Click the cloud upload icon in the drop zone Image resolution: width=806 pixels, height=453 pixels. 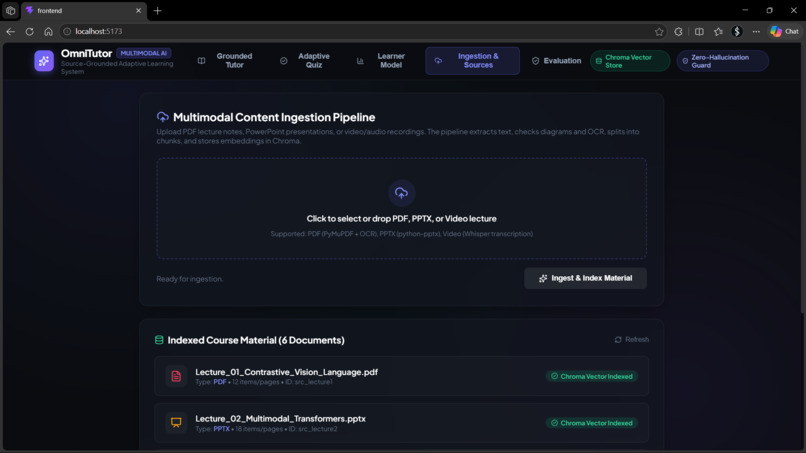tap(401, 193)
